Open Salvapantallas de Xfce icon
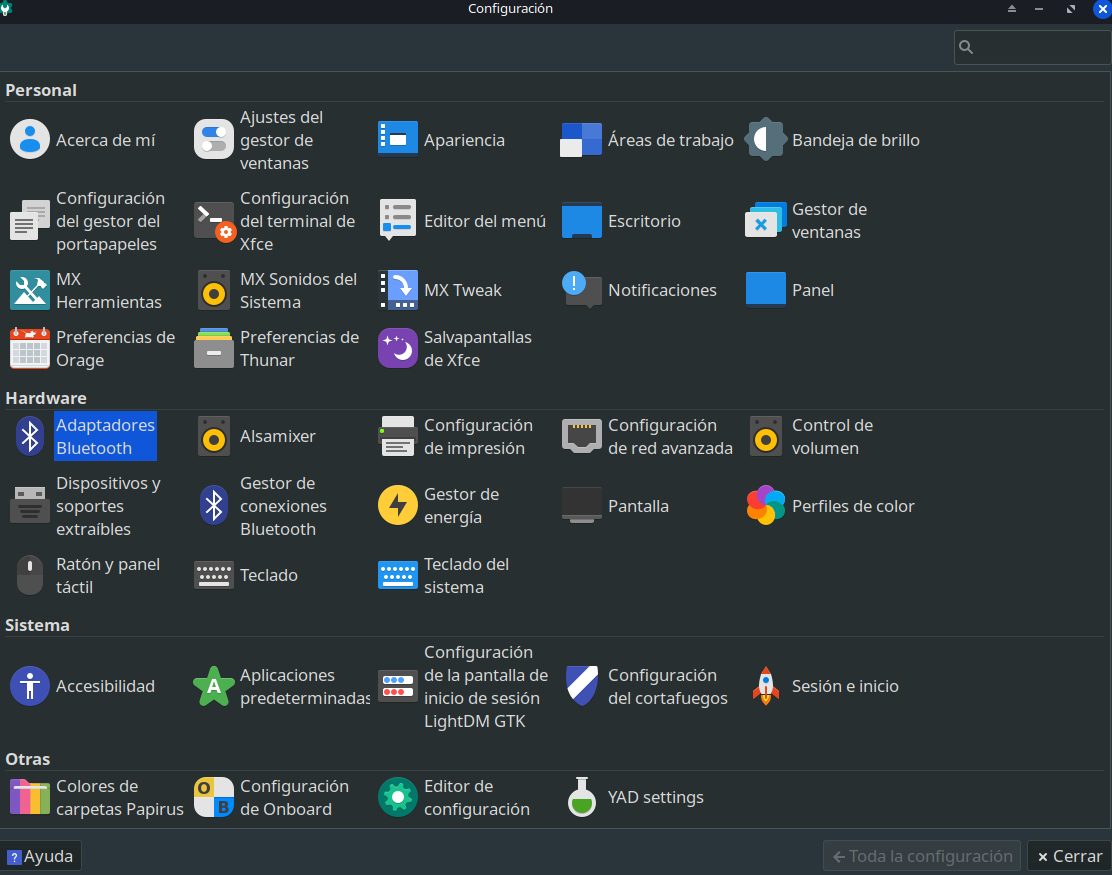The image size is (1112, 875). [x=398, y=348]
